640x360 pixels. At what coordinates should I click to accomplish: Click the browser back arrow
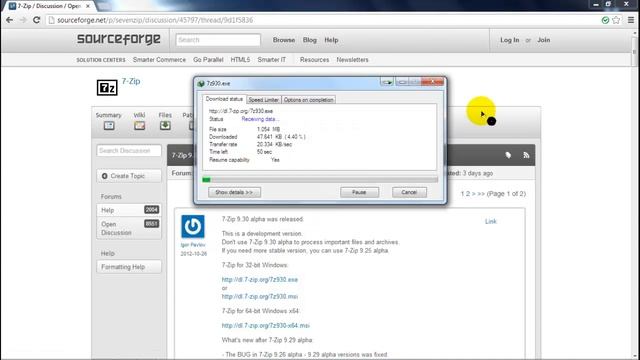point(9,20)
